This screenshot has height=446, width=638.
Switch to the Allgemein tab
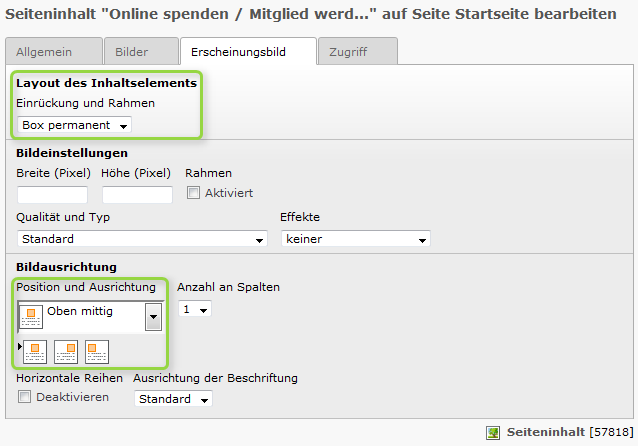(53, 51)
